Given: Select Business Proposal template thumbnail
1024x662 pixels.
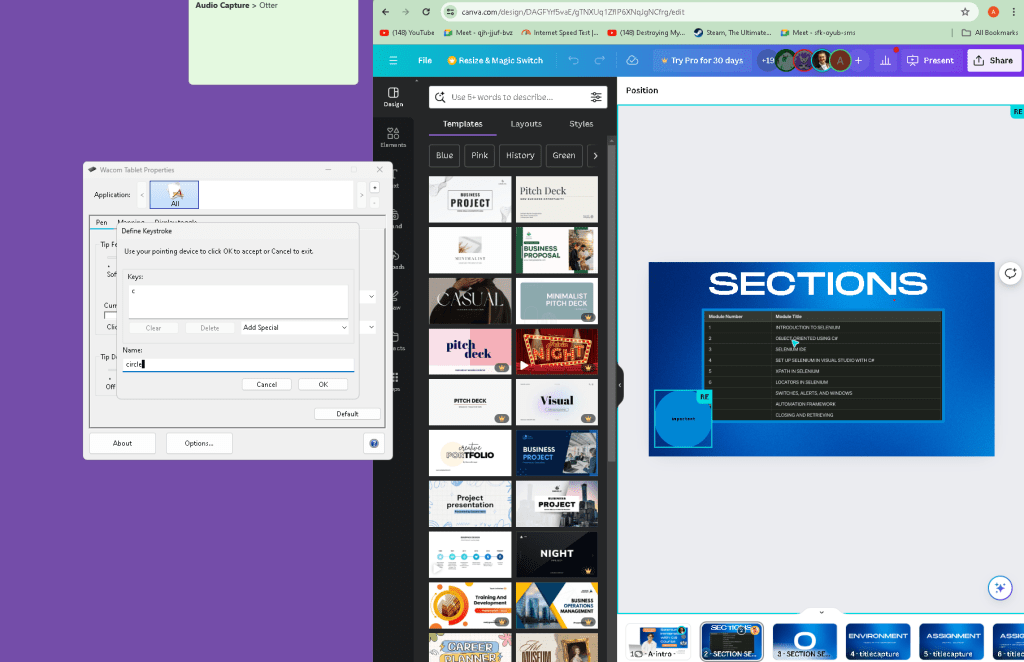Looking at the screenshot, I should [x=556, y=250].
